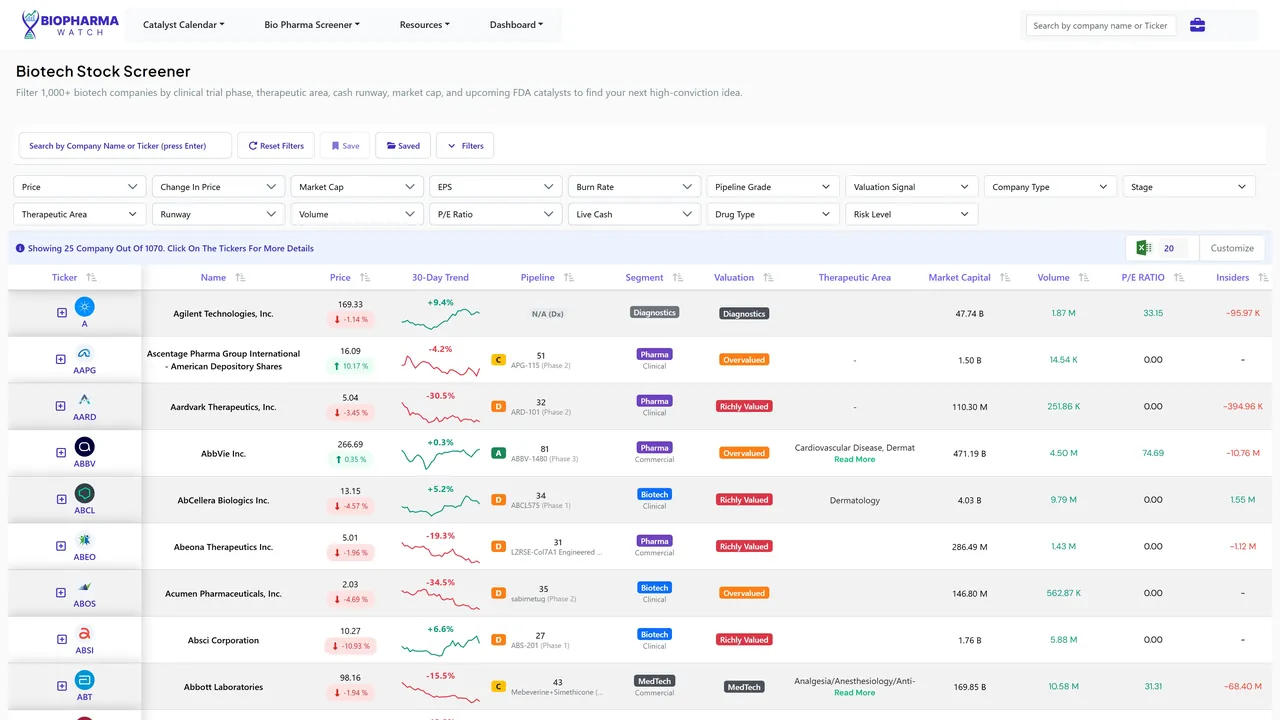
Task: Open the Bio Pharma Screener menu
Action: [312, 25]
